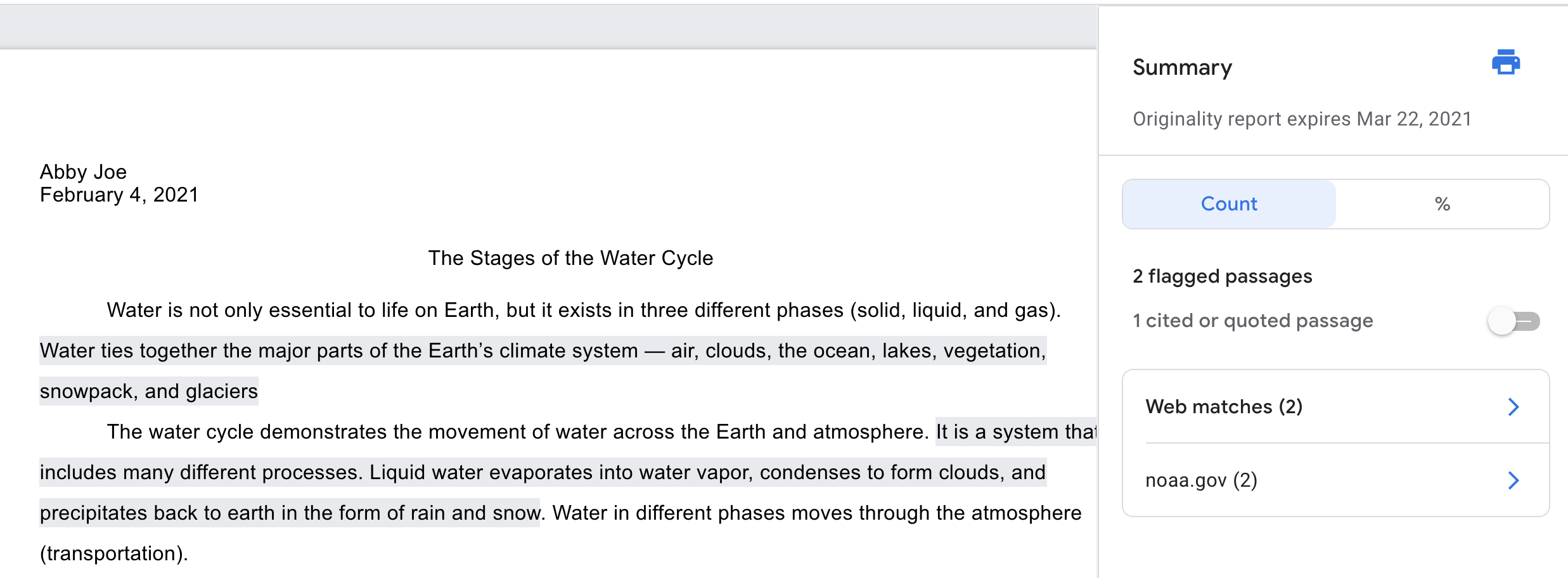
Task: Toggle the cited or quoted passage switch
Action: click(1514, 321)
